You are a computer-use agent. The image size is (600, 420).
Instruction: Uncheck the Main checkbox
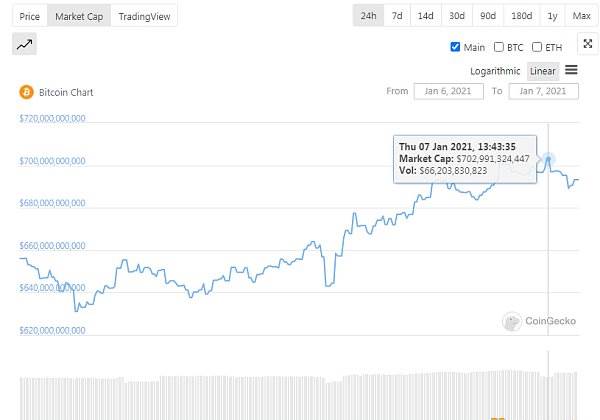coord(456,47)
